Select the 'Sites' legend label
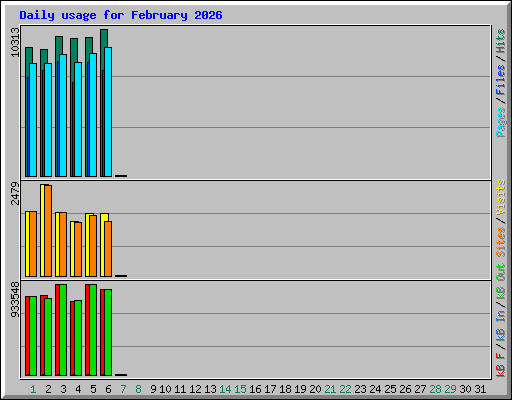512x400 pixels. click(x=501, y=242)
